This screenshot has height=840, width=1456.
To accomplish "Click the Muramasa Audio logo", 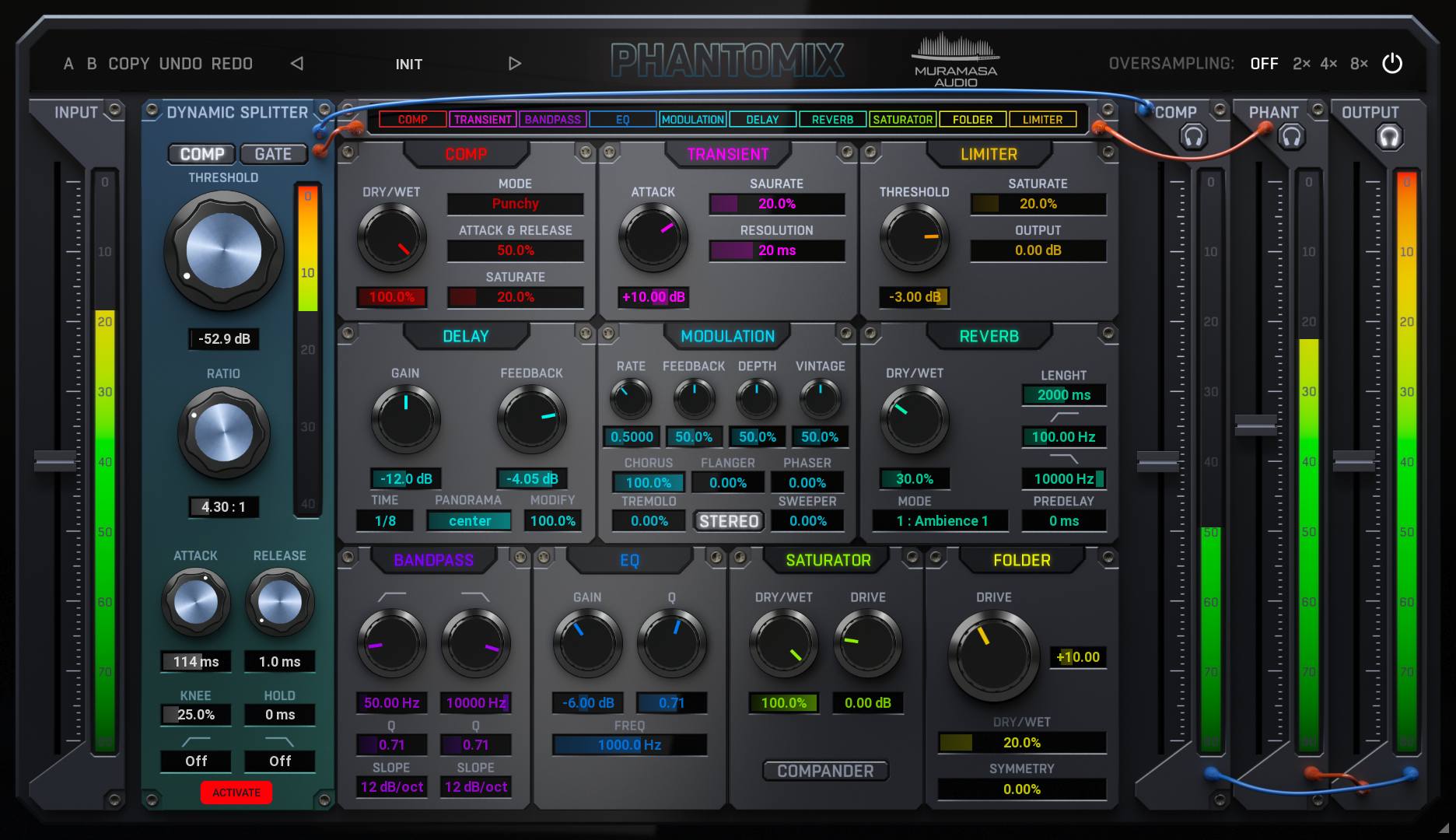I will point(956,60).
